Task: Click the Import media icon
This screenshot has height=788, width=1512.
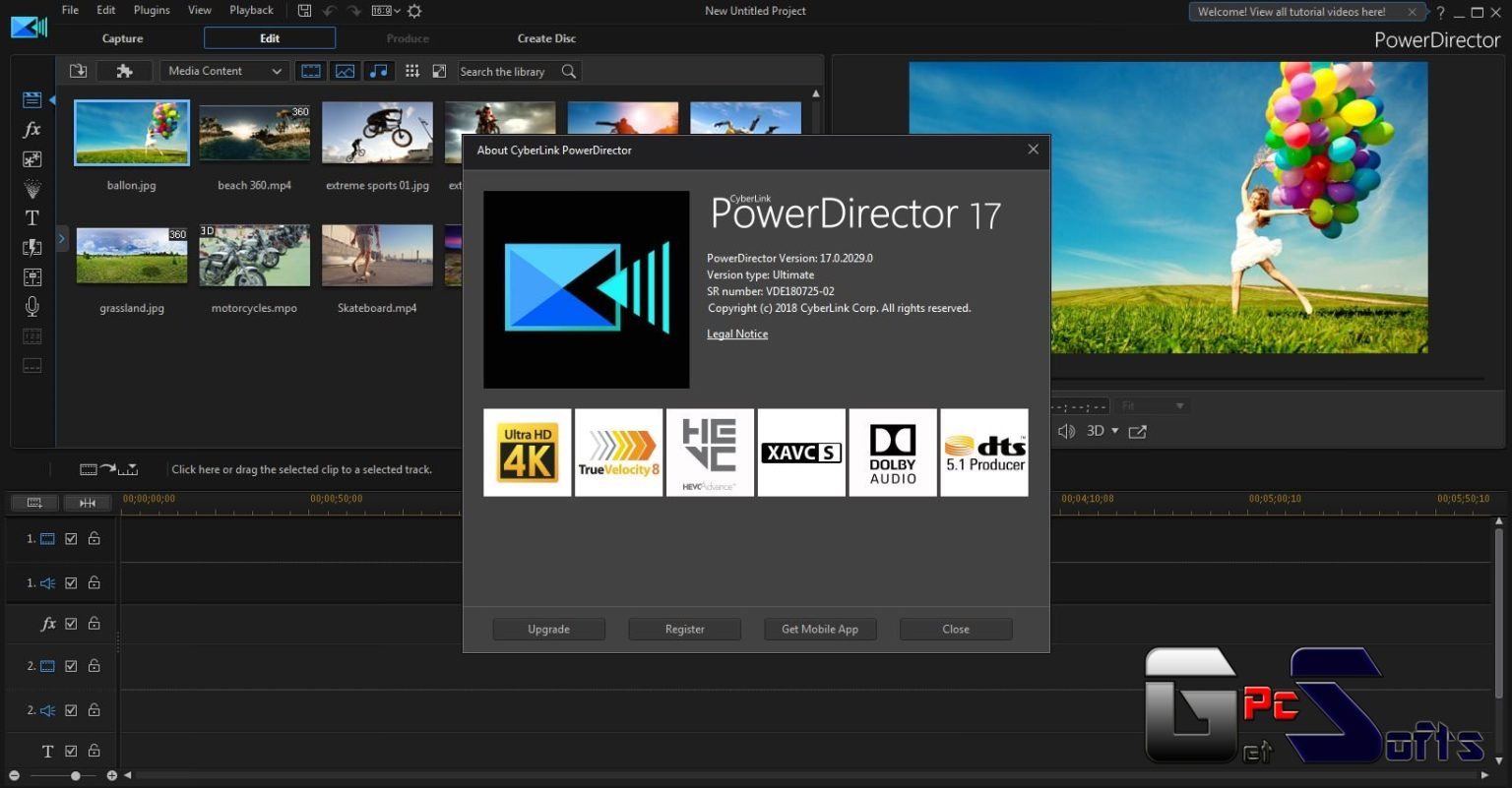Action: (x=78, y=71)
